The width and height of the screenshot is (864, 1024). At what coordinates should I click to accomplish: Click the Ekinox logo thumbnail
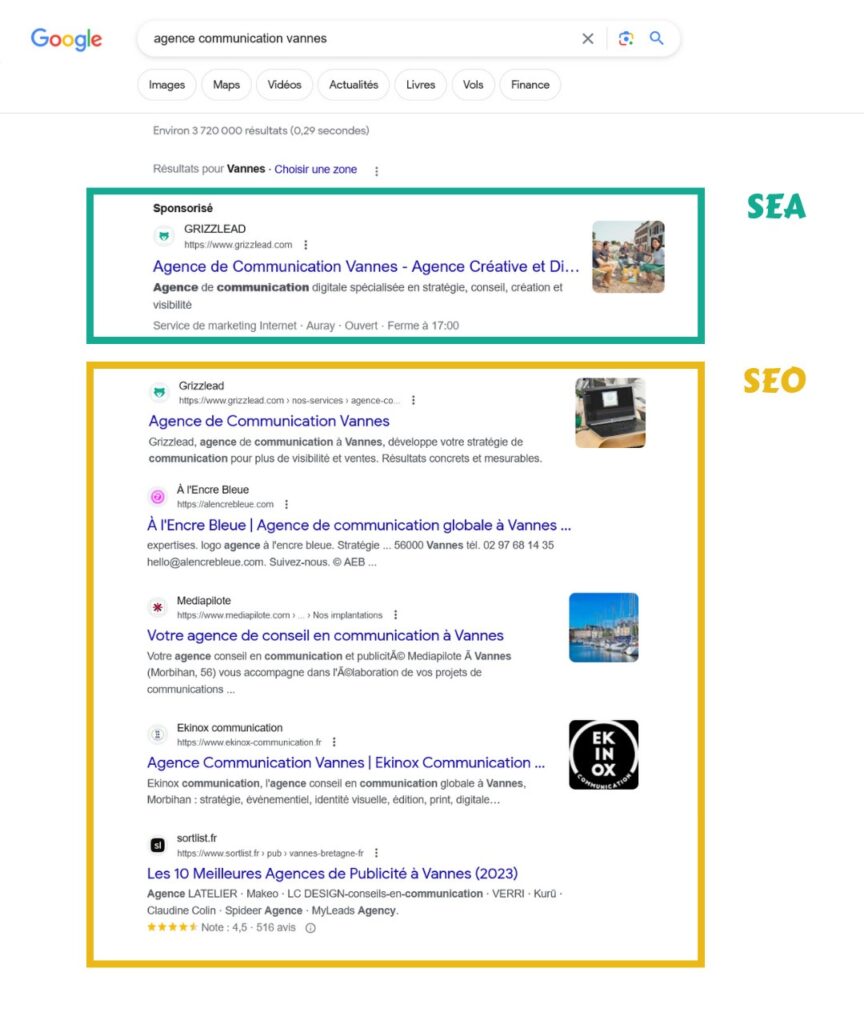(x=603, y=754)
